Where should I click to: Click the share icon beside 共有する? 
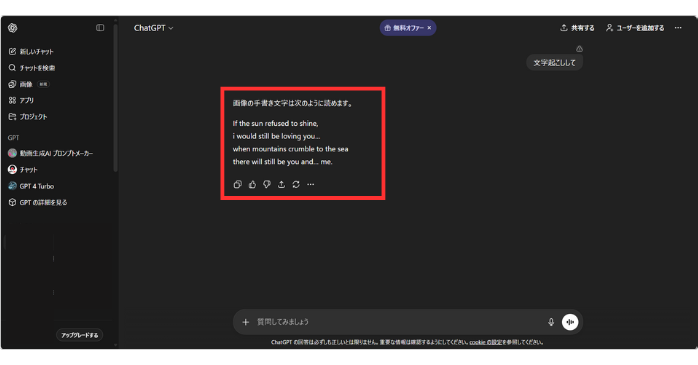coord(564,28)
